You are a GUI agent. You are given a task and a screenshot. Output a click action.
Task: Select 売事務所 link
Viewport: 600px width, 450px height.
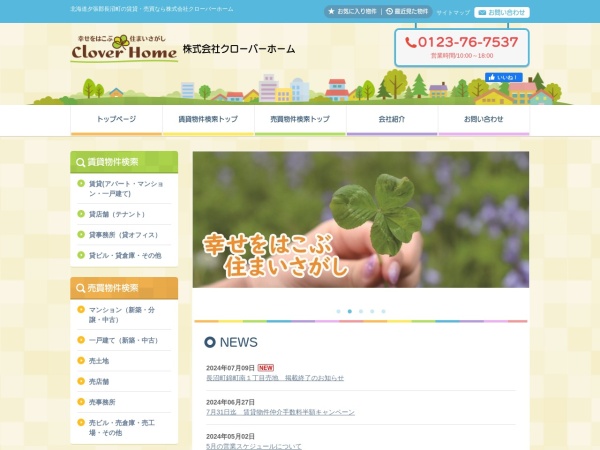pos(102,402)
